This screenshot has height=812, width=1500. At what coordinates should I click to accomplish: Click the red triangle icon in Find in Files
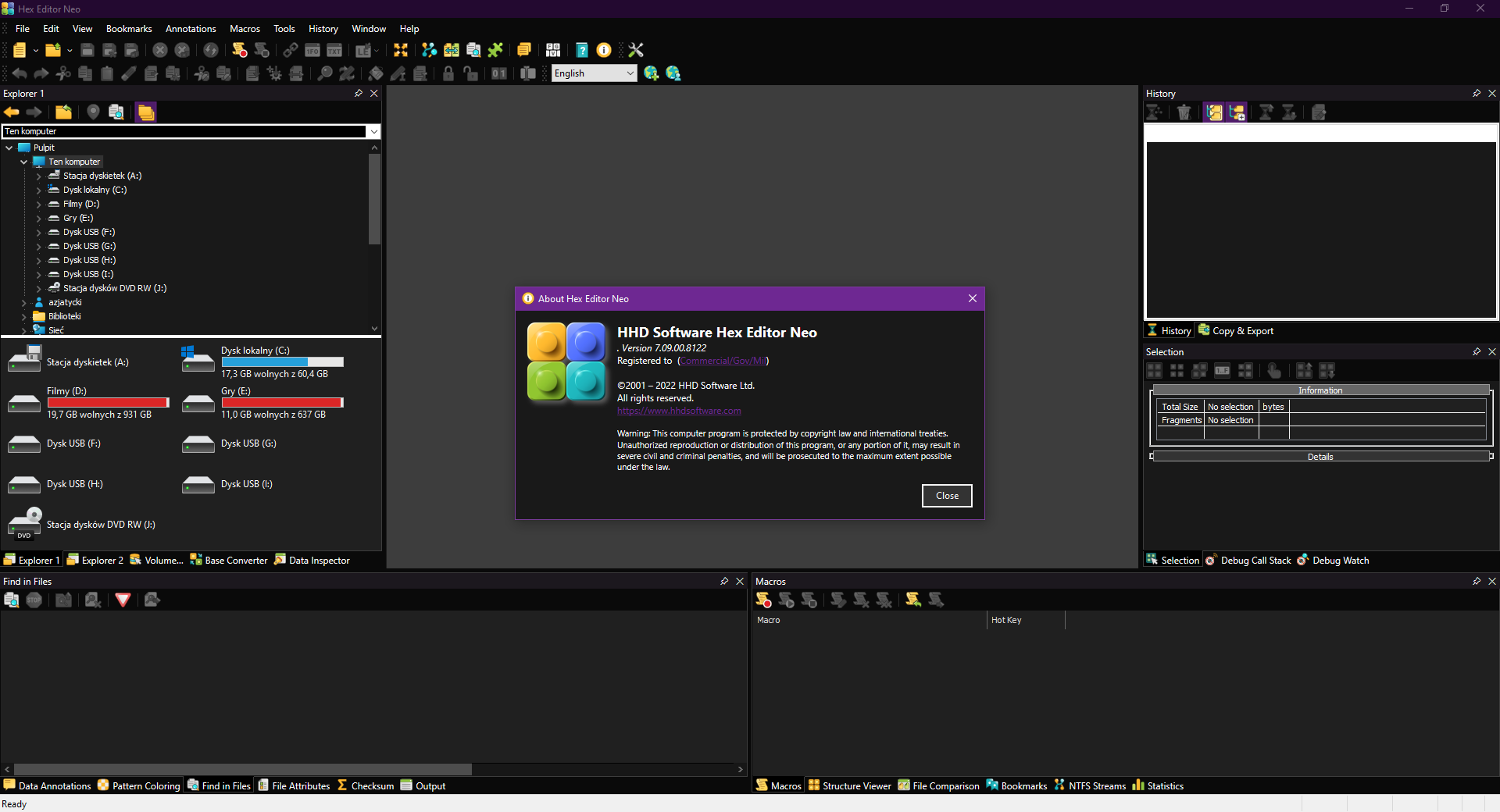pyautogui.click(x=123, y=600)
